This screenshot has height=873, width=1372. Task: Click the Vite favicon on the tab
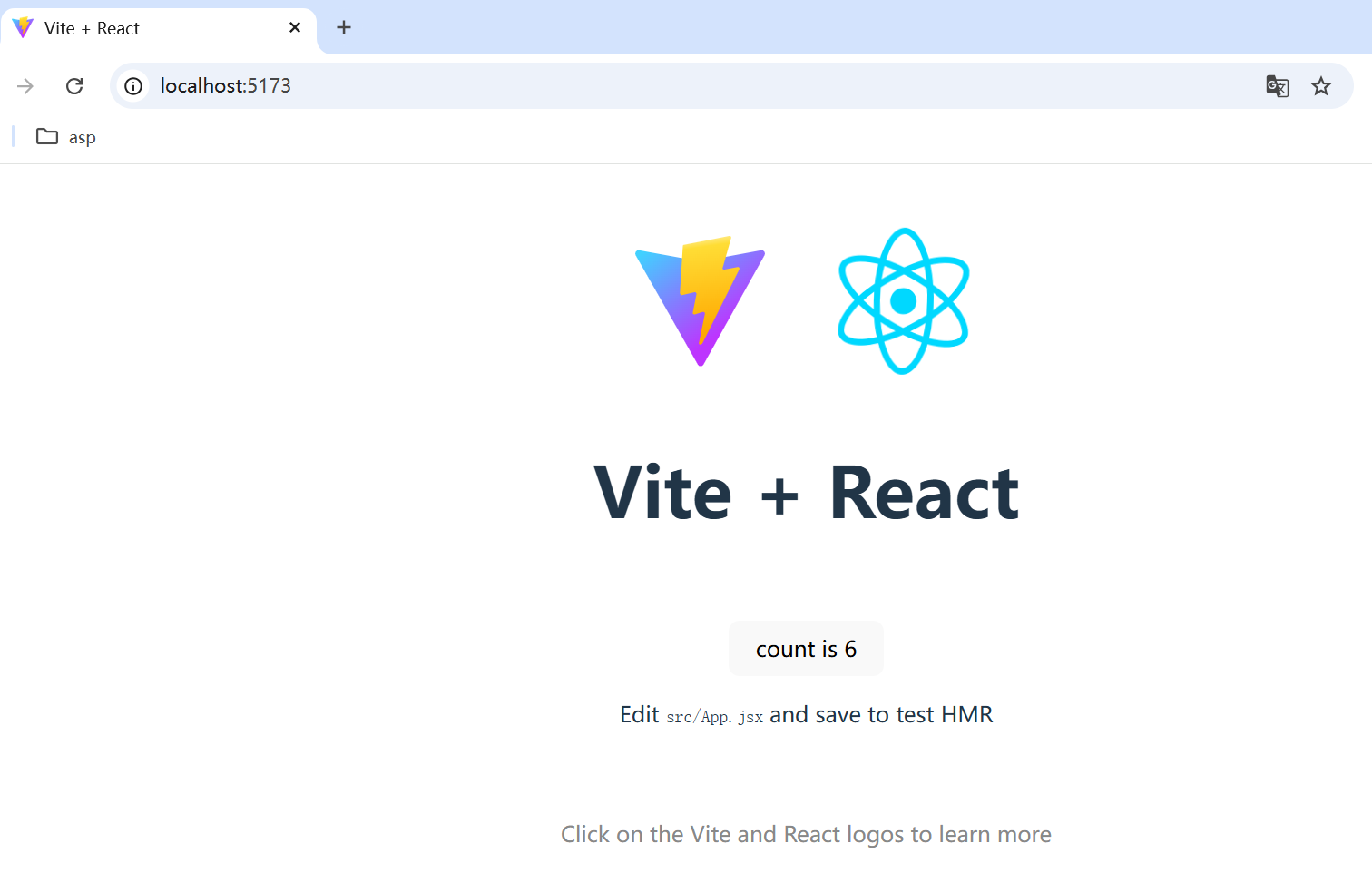coord(23,28)
